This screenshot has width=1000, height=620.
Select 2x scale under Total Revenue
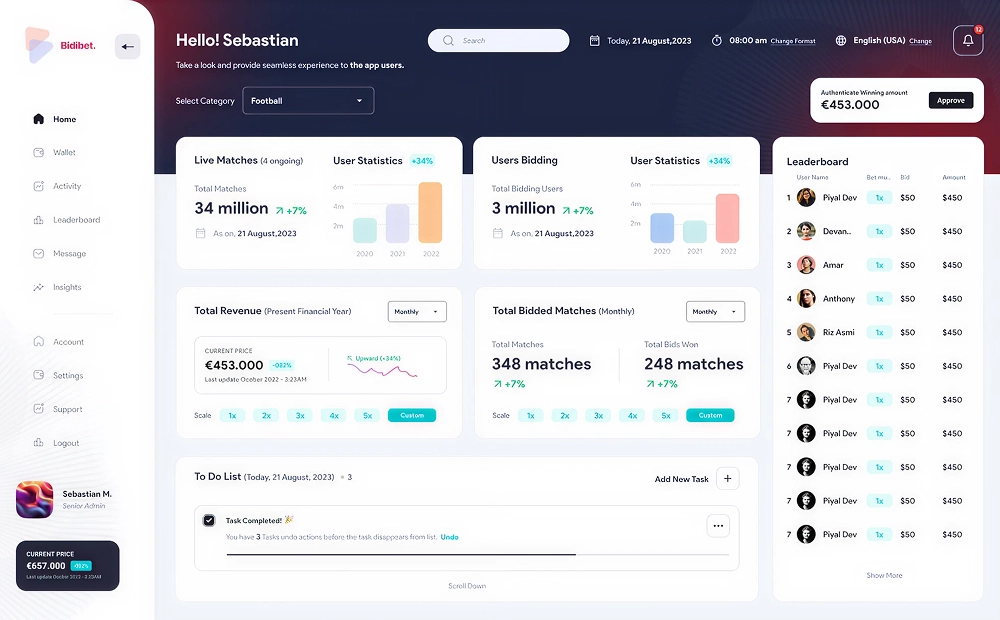point(266,415)
